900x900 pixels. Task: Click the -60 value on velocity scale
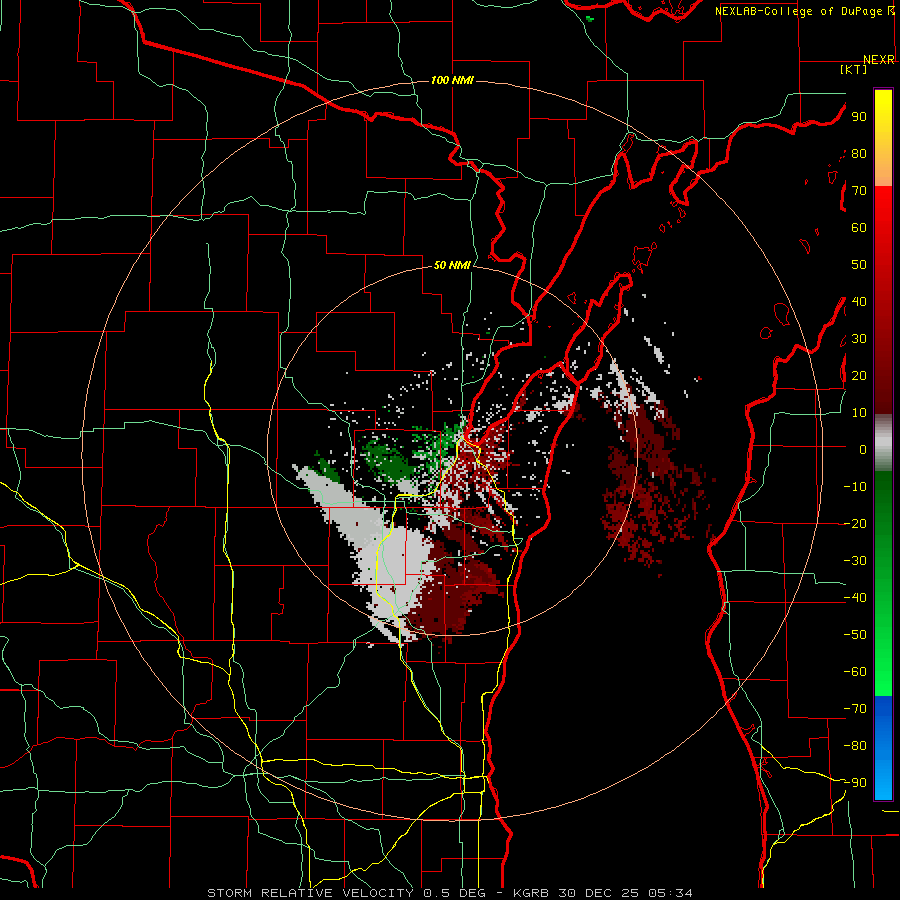[x=855, y=672]
